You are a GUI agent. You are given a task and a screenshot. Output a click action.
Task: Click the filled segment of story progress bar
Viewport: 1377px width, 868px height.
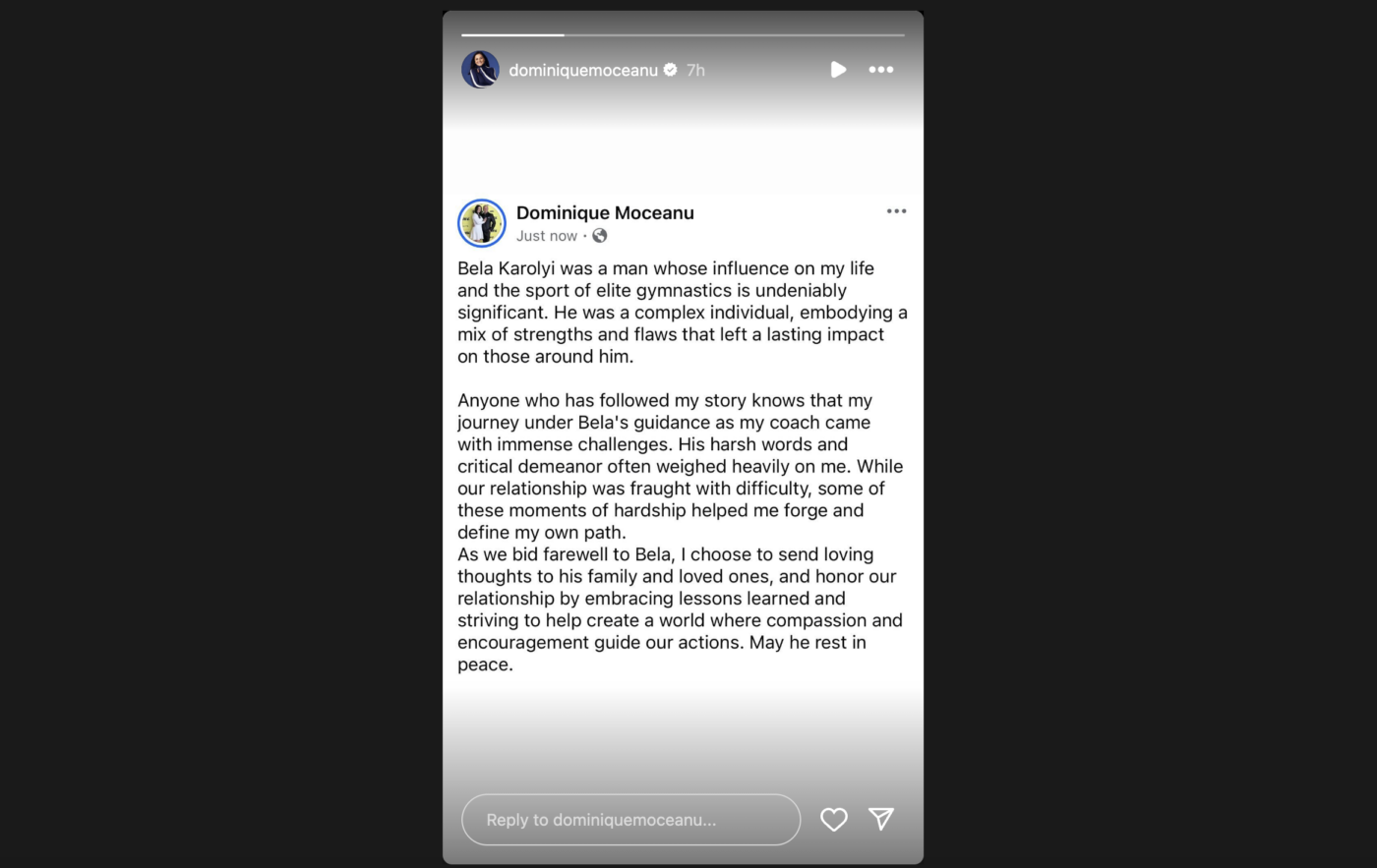click(x=512, y=35)
